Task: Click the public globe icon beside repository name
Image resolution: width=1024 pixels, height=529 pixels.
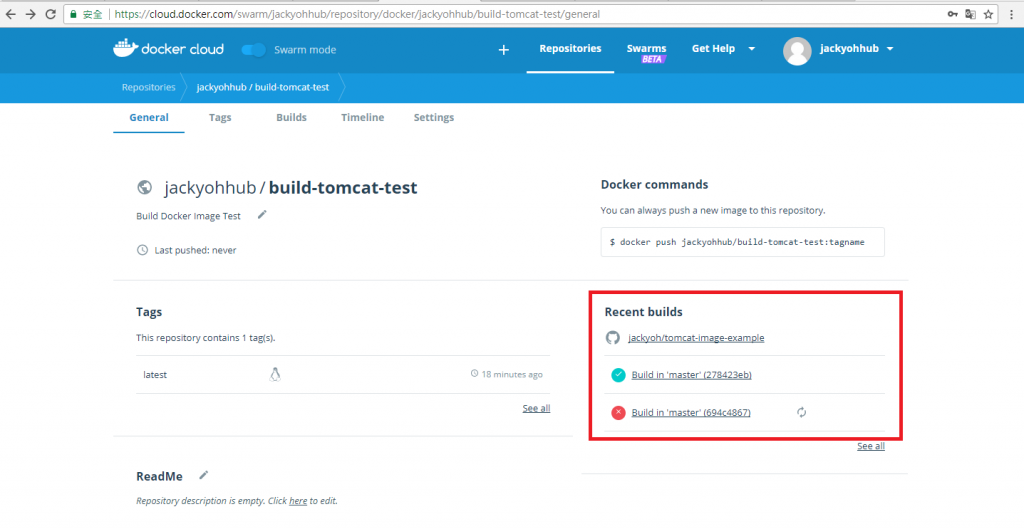Action: [x=145, y=187]
